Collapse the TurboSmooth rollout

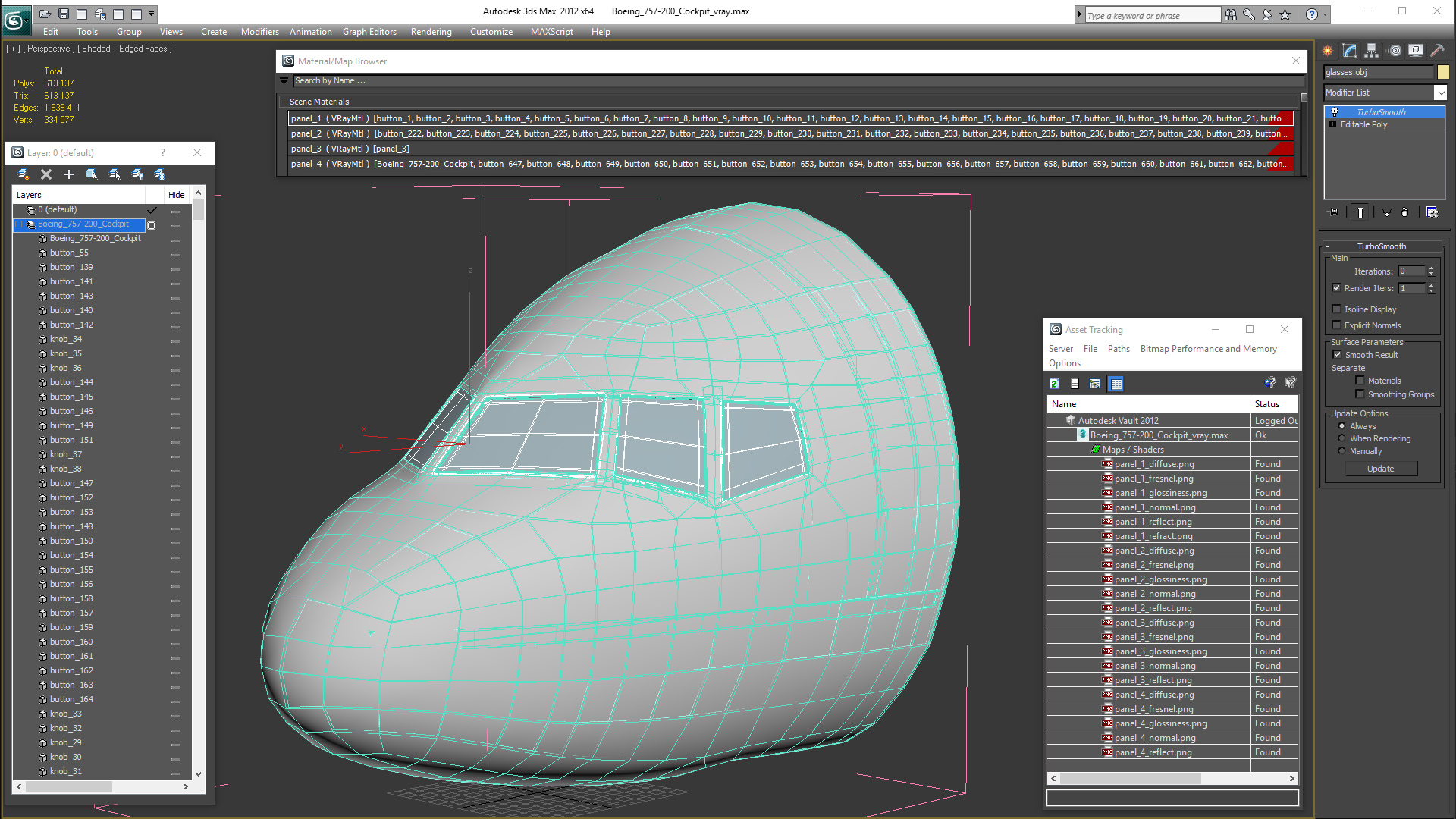click(x=1327, y=246)
